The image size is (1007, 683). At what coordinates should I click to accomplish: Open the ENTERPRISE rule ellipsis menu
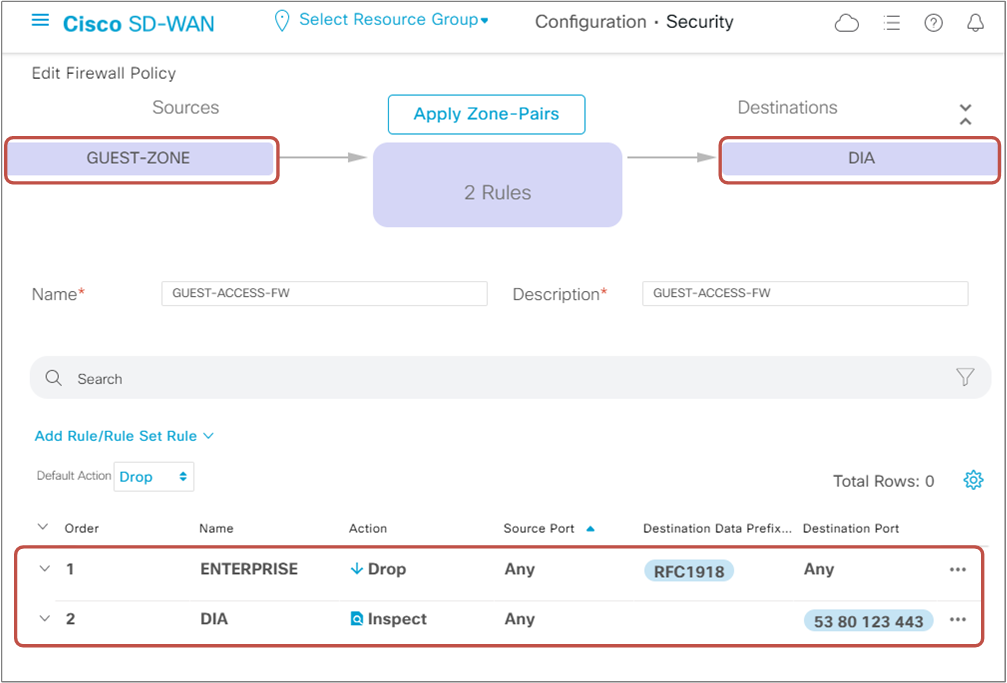(957, 568)
